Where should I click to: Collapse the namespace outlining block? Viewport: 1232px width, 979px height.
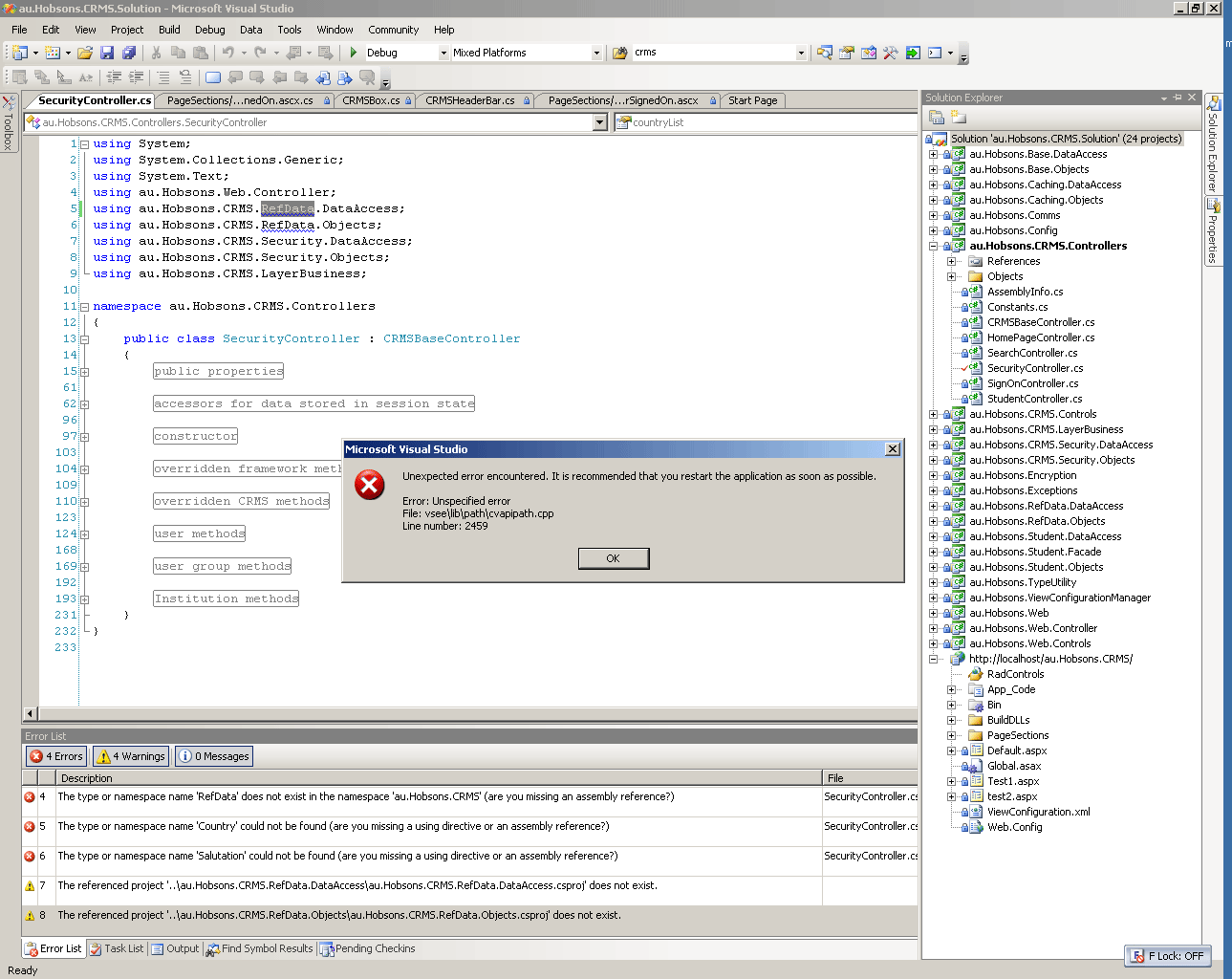pos(84,307)
